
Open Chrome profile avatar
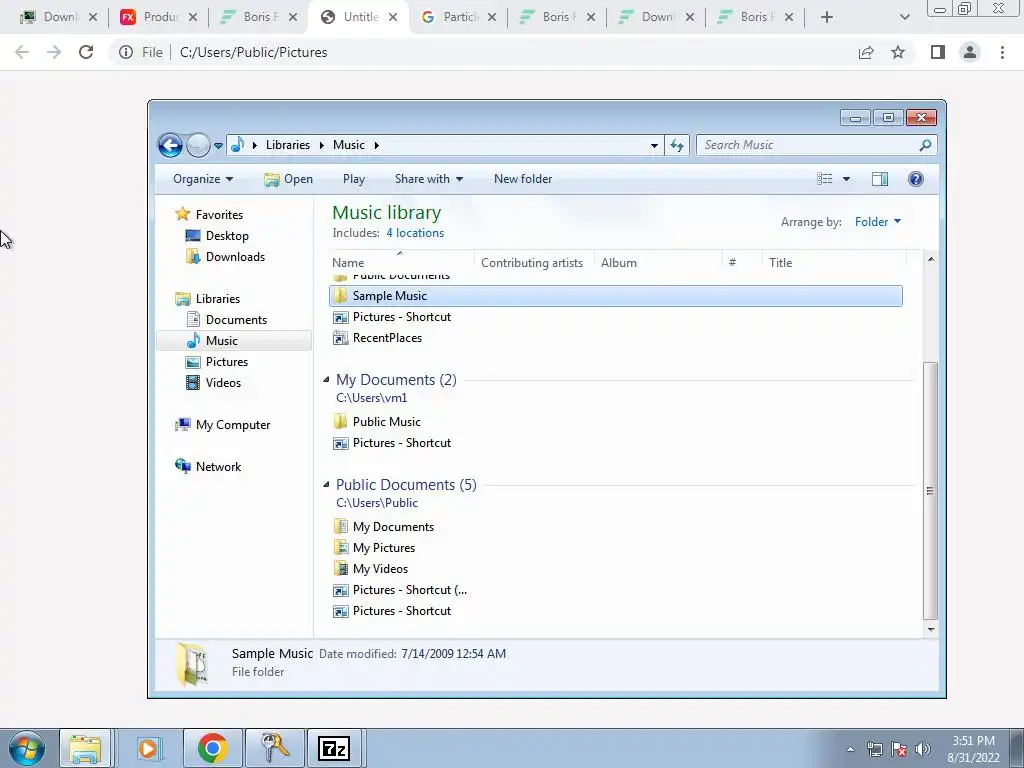click(970, 52)
